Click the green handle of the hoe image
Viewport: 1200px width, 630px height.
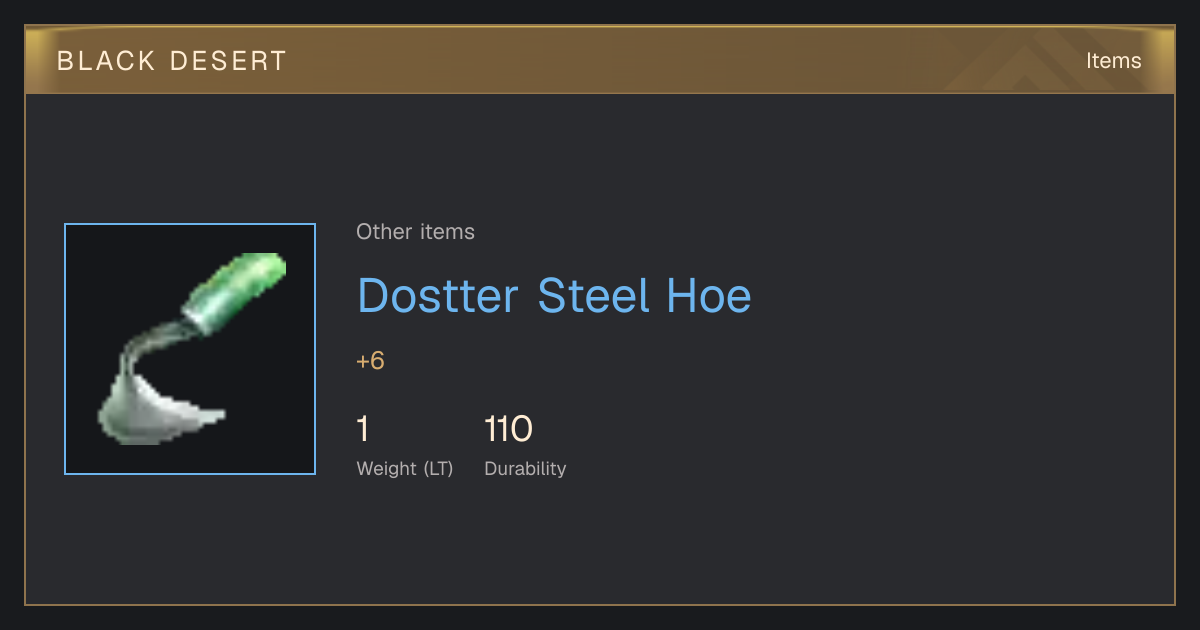pos(237,292)
